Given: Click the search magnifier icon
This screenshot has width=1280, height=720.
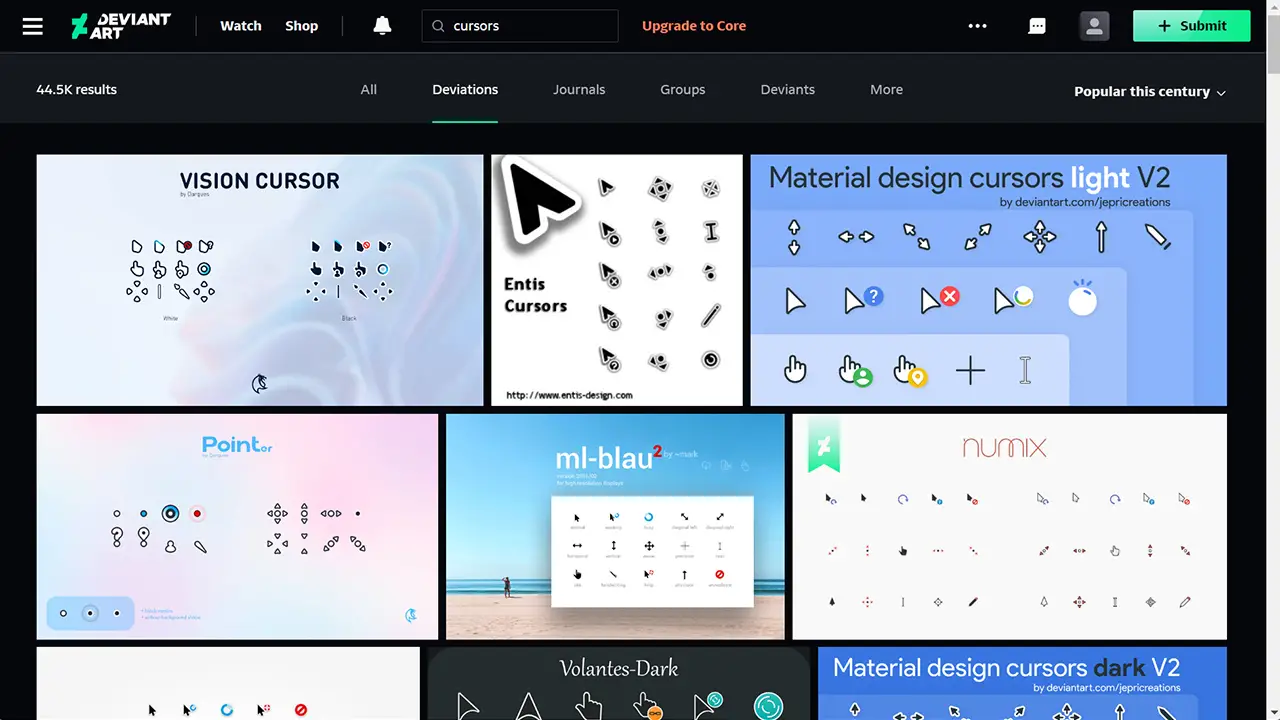Looking at the screenshot, I should pos(438,26).
